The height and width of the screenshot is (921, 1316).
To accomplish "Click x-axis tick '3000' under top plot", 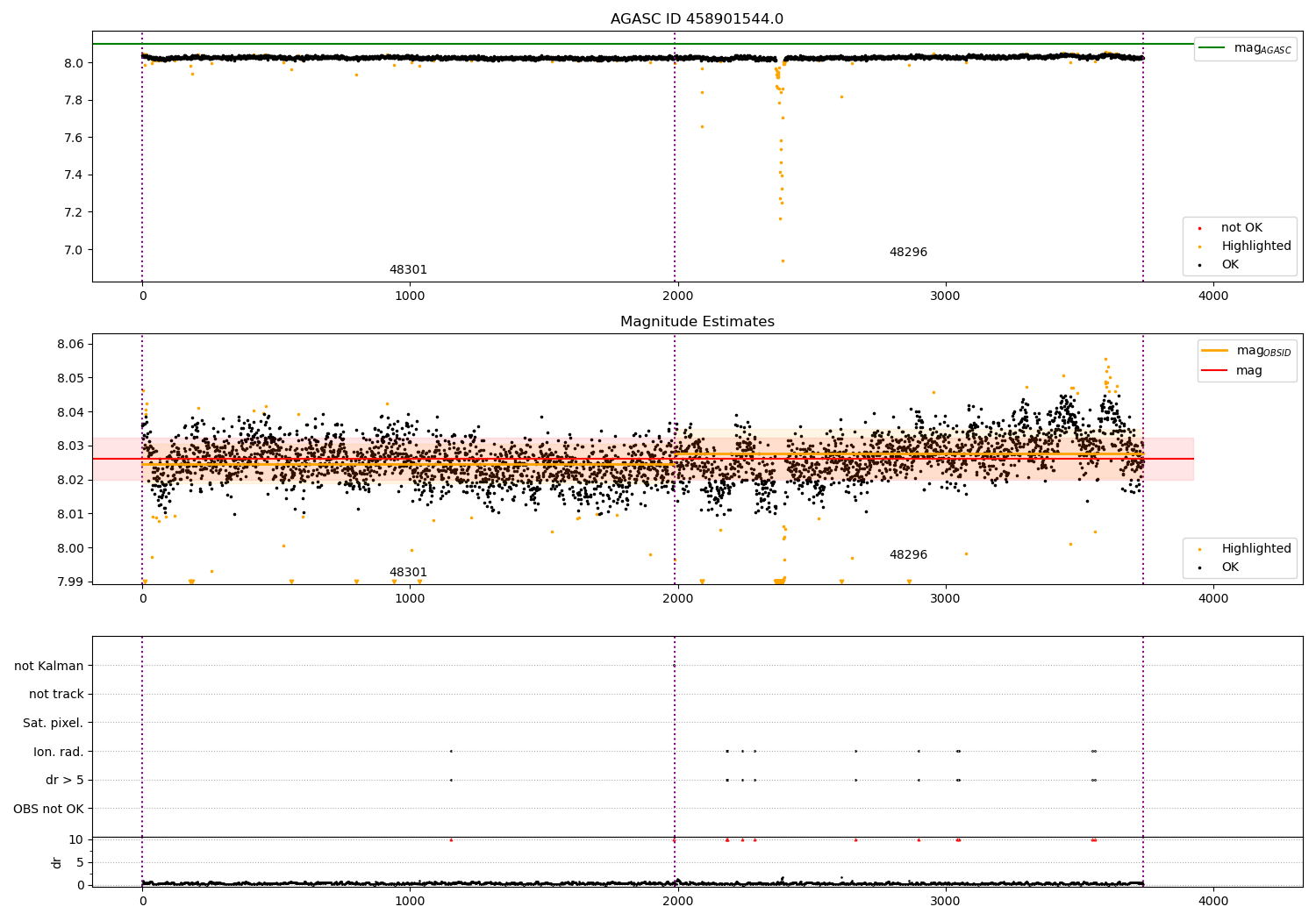I will pos(946,296).
